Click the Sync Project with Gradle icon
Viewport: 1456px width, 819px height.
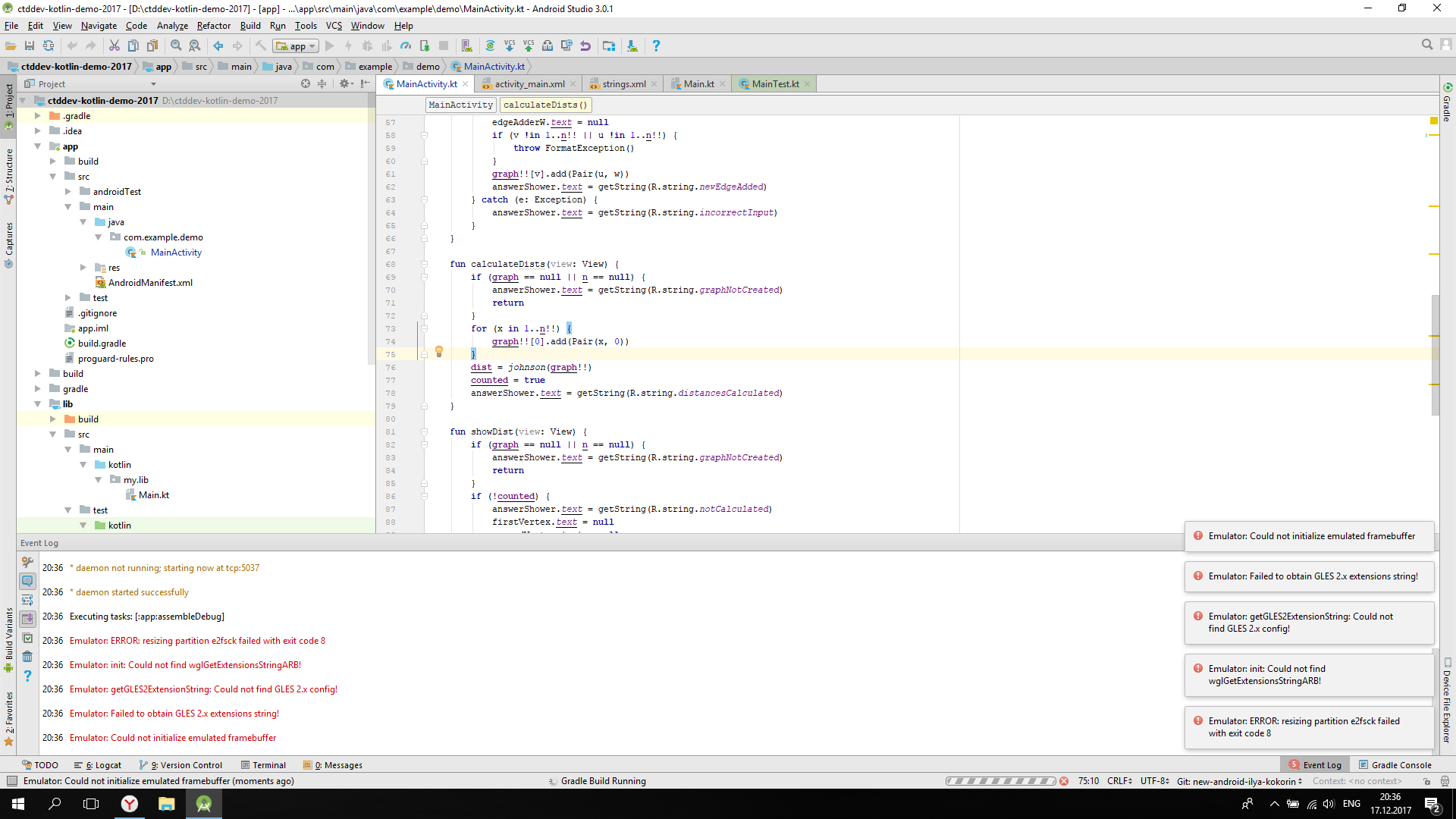coord(490,46)
